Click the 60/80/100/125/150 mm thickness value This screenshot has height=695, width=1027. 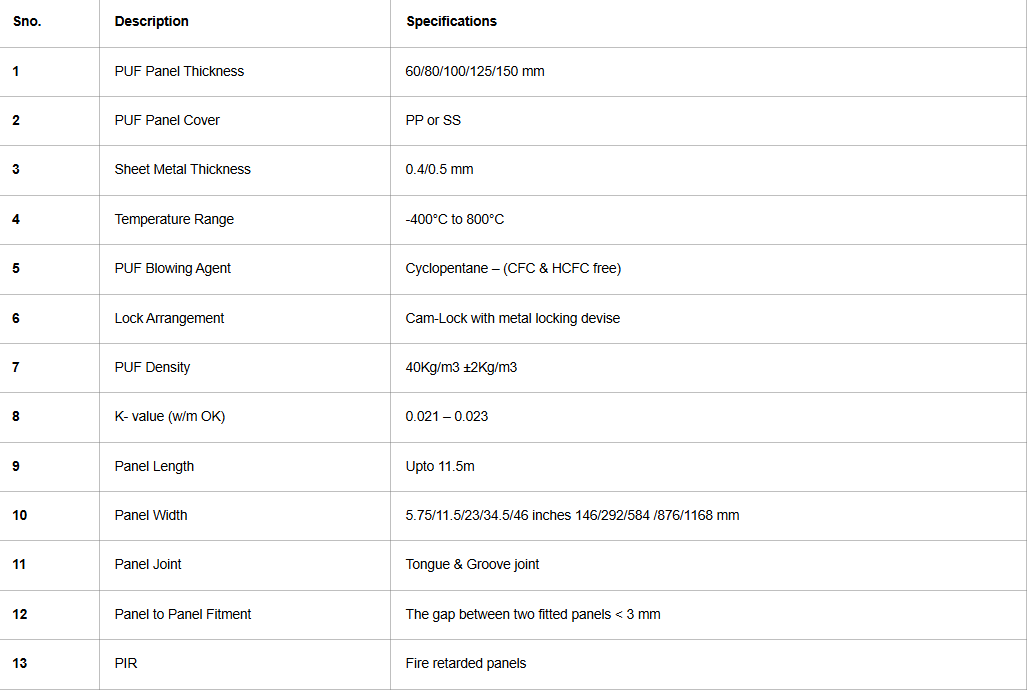tap(475, 71)
